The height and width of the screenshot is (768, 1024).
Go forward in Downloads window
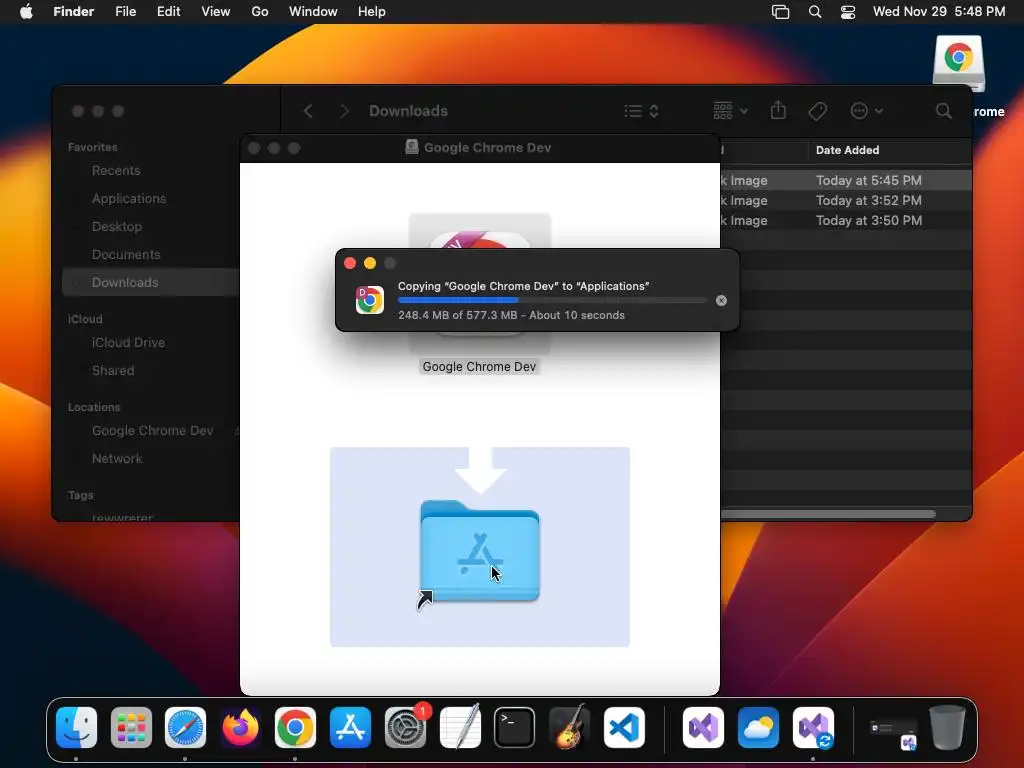(344, 111)
